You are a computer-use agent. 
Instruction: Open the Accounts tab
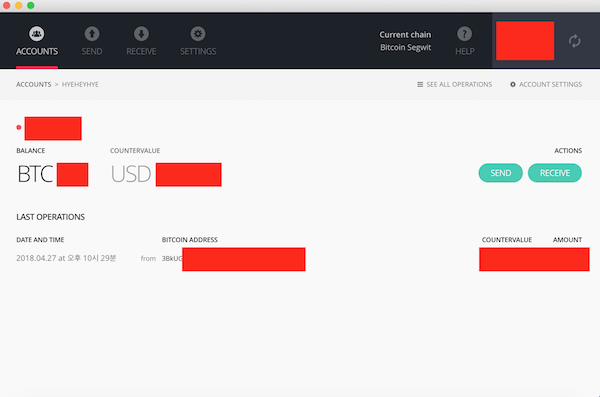tap(37, 41)
